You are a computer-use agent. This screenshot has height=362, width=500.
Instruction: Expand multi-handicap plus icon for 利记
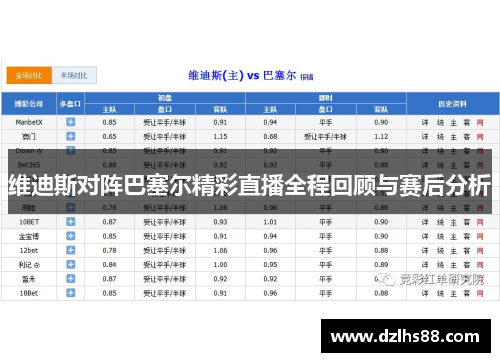(x=71, y=265)
